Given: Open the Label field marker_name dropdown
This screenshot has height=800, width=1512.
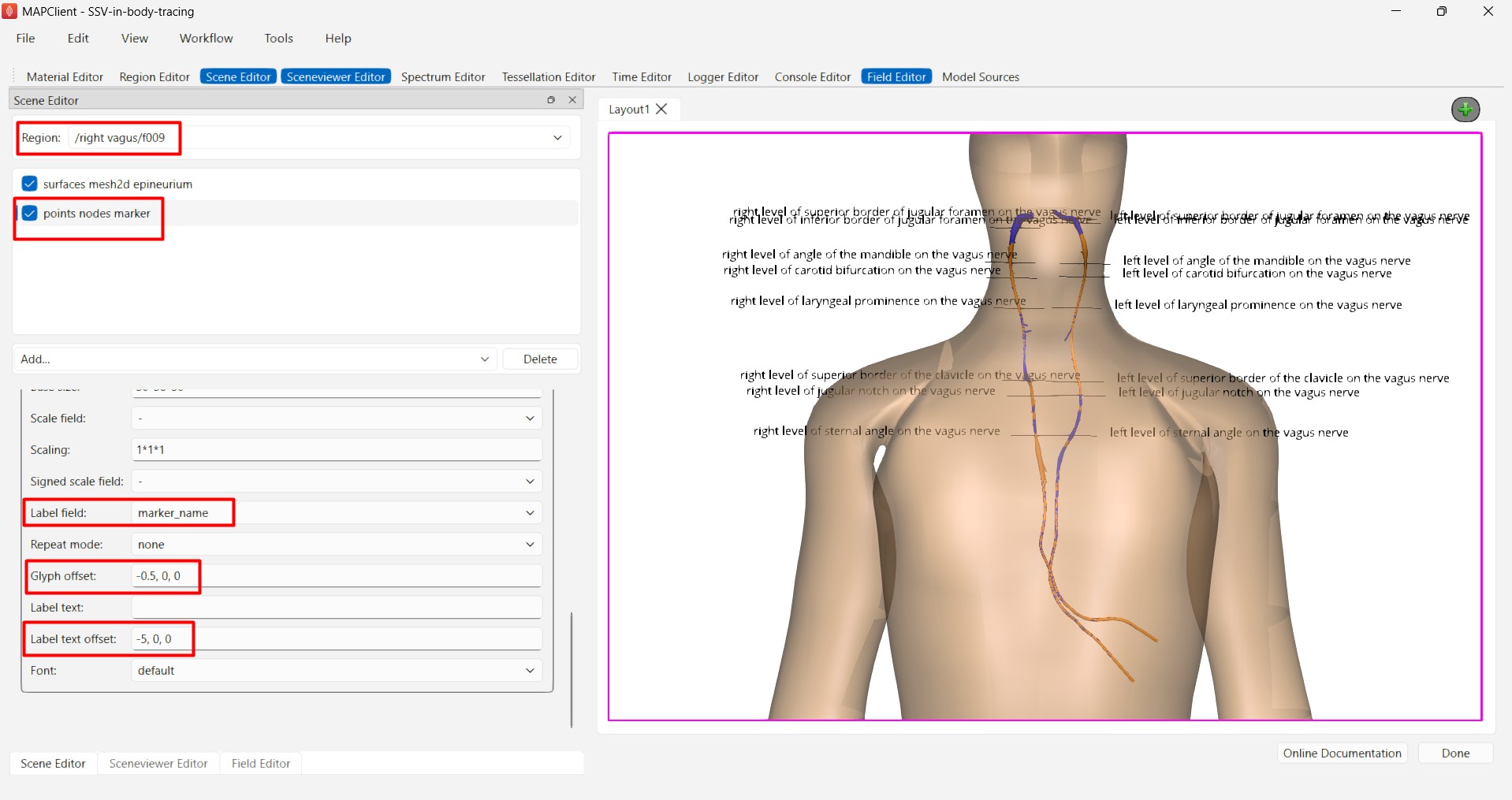Looking at the screenshot, I should pos(337,512).
